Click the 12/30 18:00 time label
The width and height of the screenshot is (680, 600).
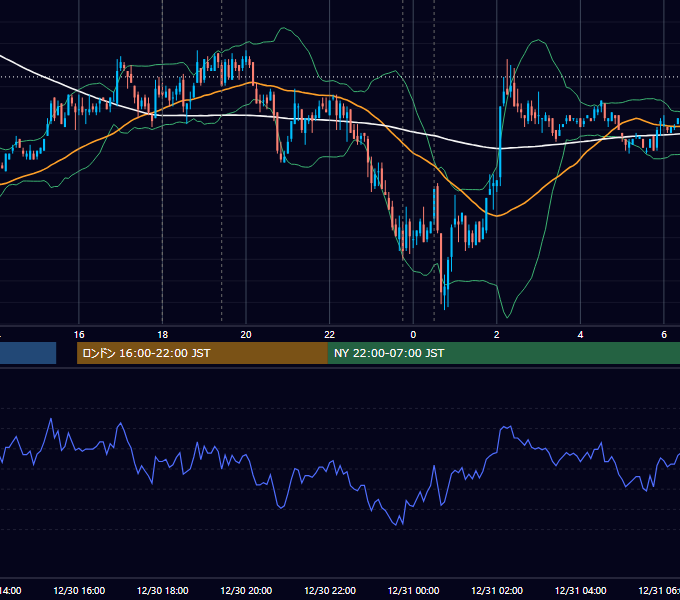click(x=163, y=590)
